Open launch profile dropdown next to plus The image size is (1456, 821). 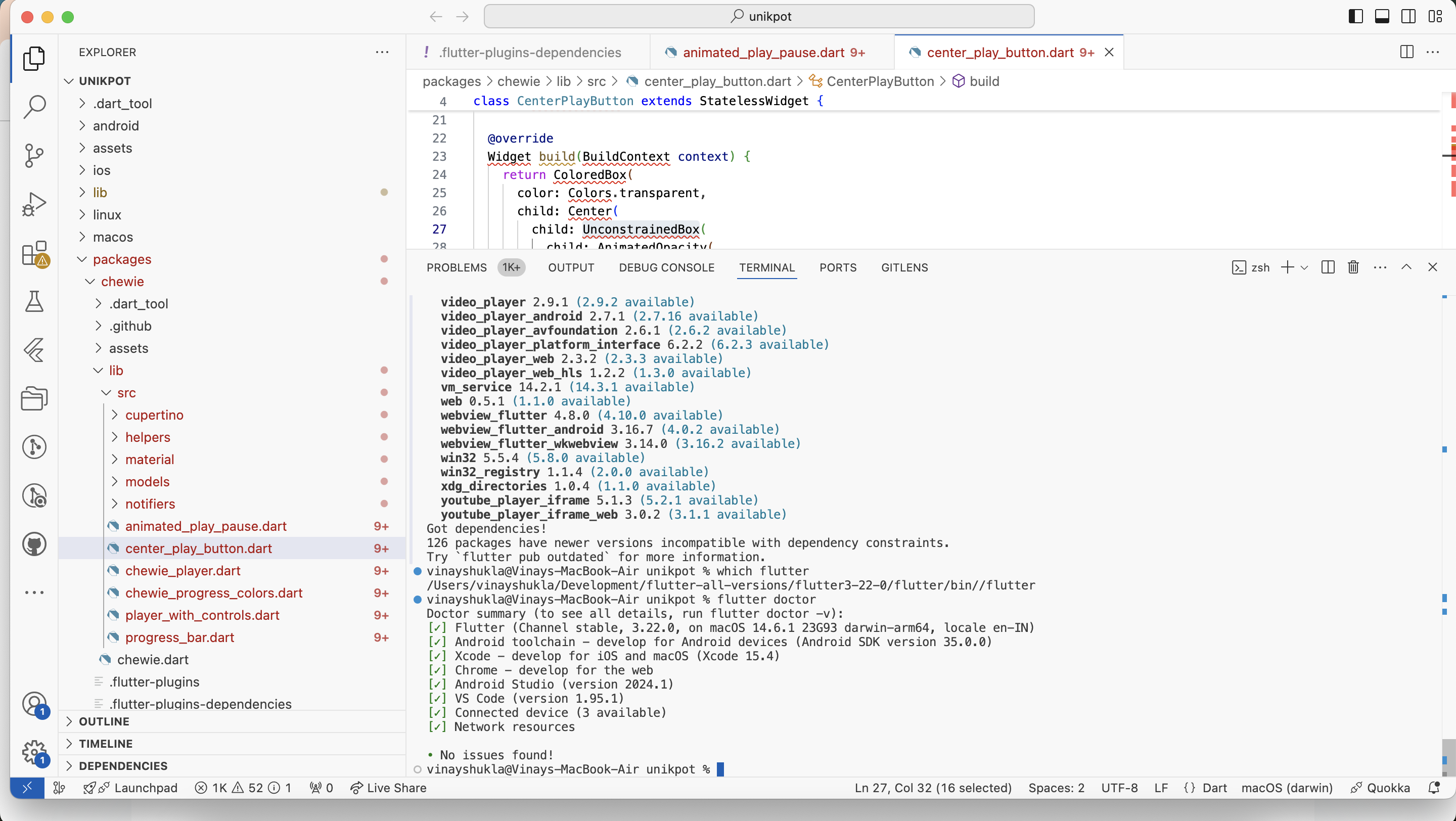[x=1304, y=267]
